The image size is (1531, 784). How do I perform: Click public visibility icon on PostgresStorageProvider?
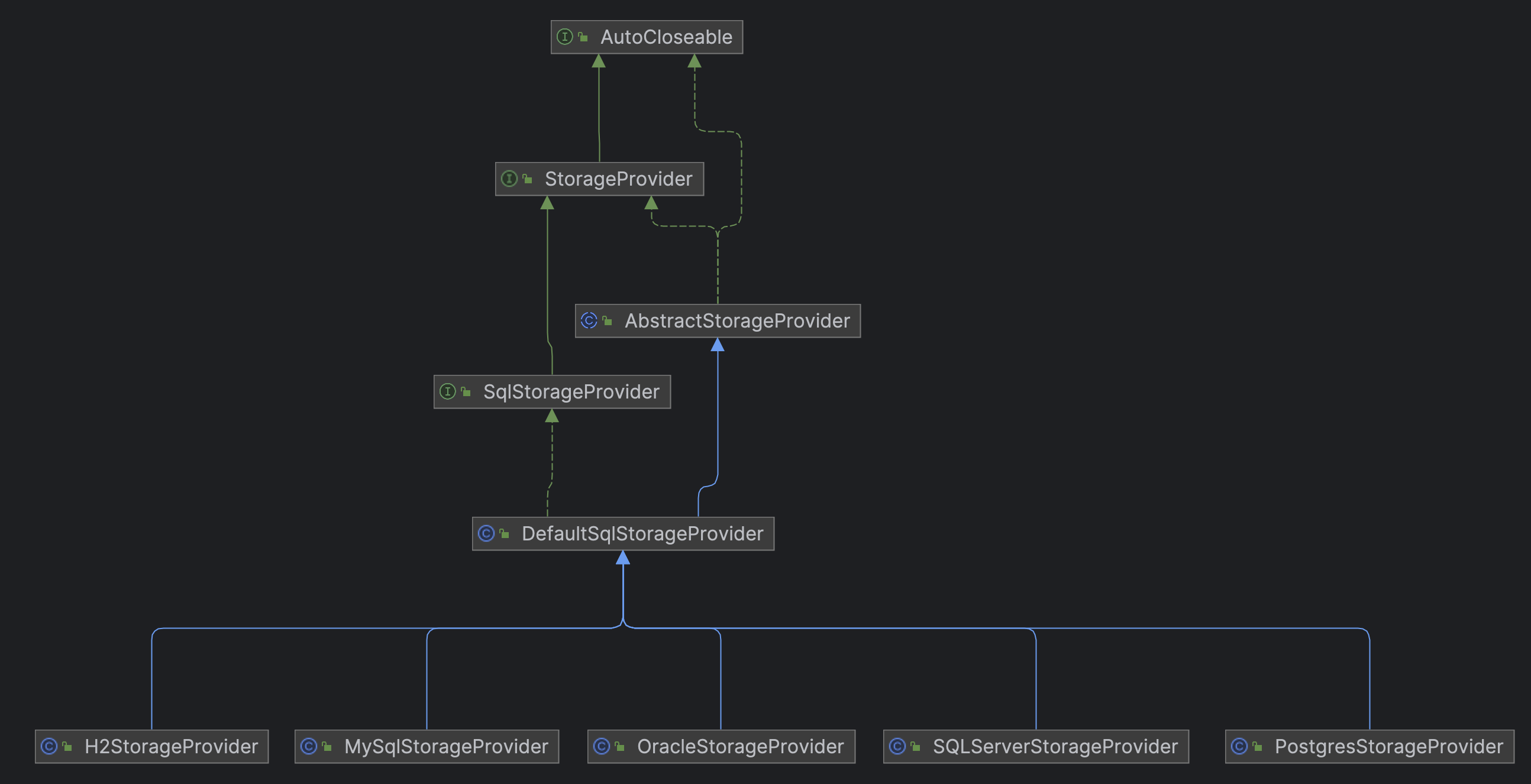1257,747
